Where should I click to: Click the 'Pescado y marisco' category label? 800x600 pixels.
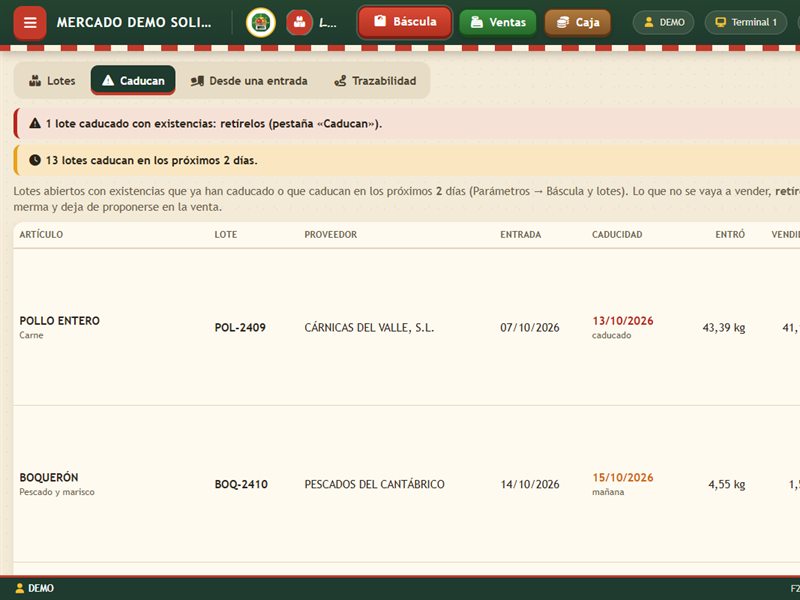(x=57, y=492)
